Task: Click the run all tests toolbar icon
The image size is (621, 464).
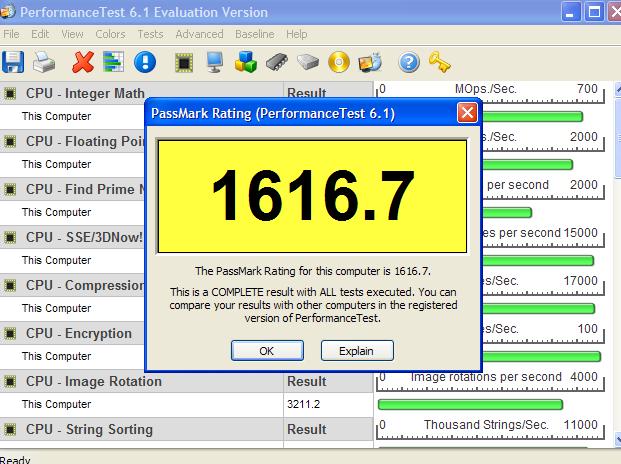Action: coord(370,62)
